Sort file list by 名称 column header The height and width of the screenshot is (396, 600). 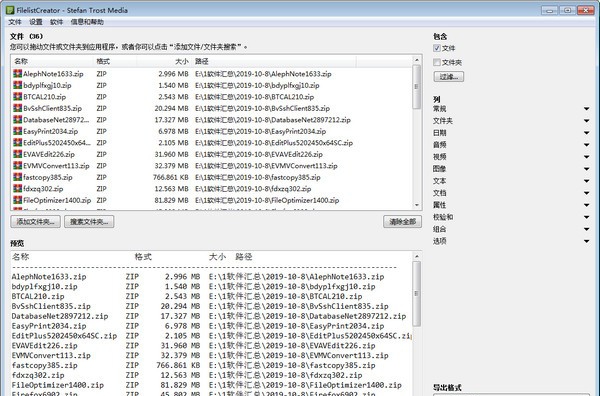tap(53, 61)
